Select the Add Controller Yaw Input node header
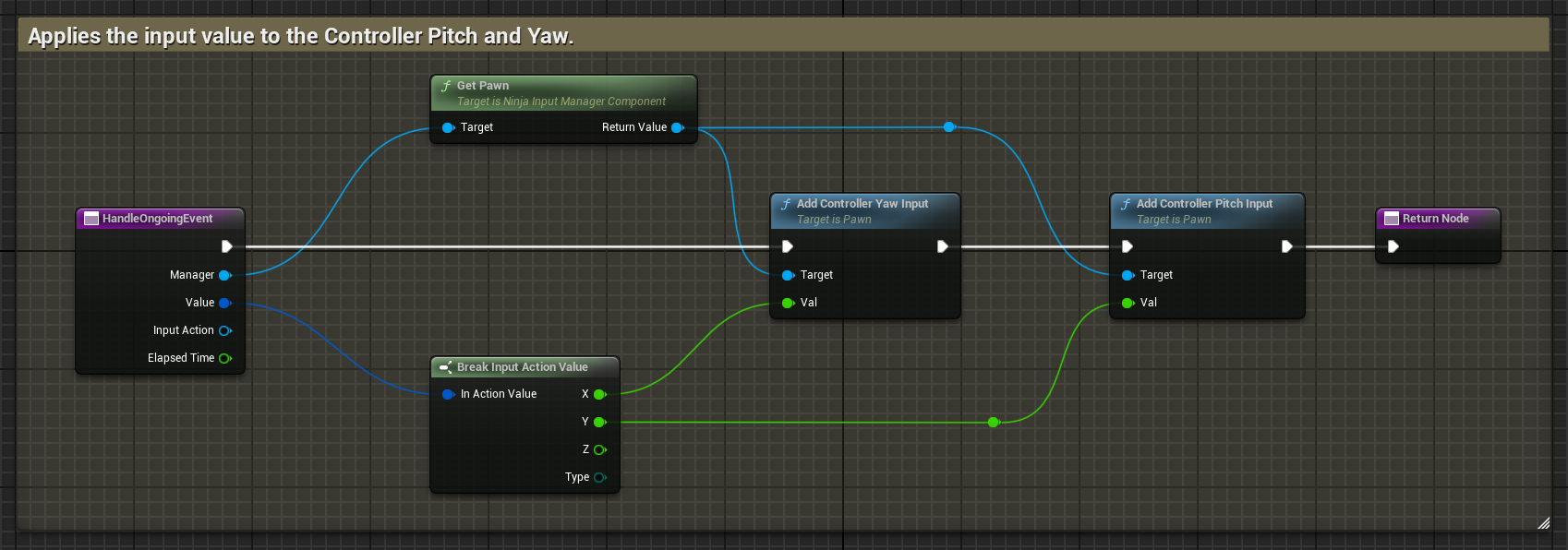1568x550 pixels. tap(862, 204)
